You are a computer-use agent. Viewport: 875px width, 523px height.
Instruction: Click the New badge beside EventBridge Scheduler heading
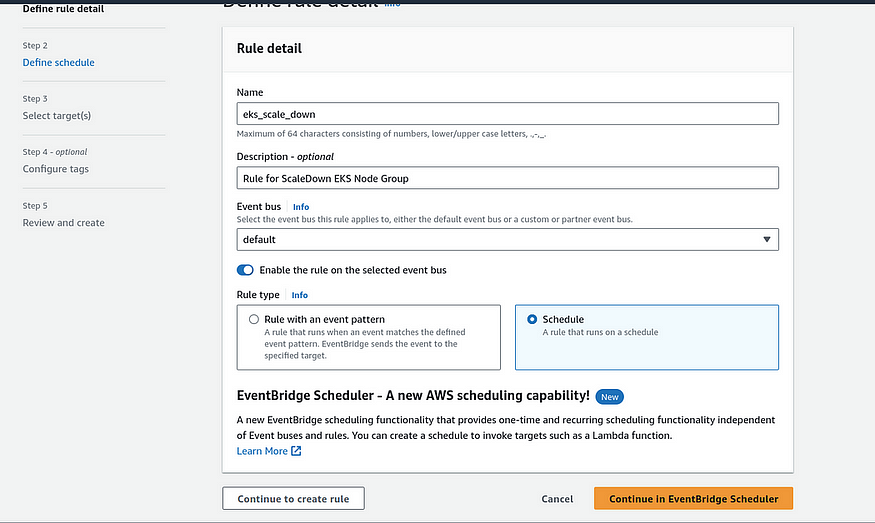coord(609,397)
